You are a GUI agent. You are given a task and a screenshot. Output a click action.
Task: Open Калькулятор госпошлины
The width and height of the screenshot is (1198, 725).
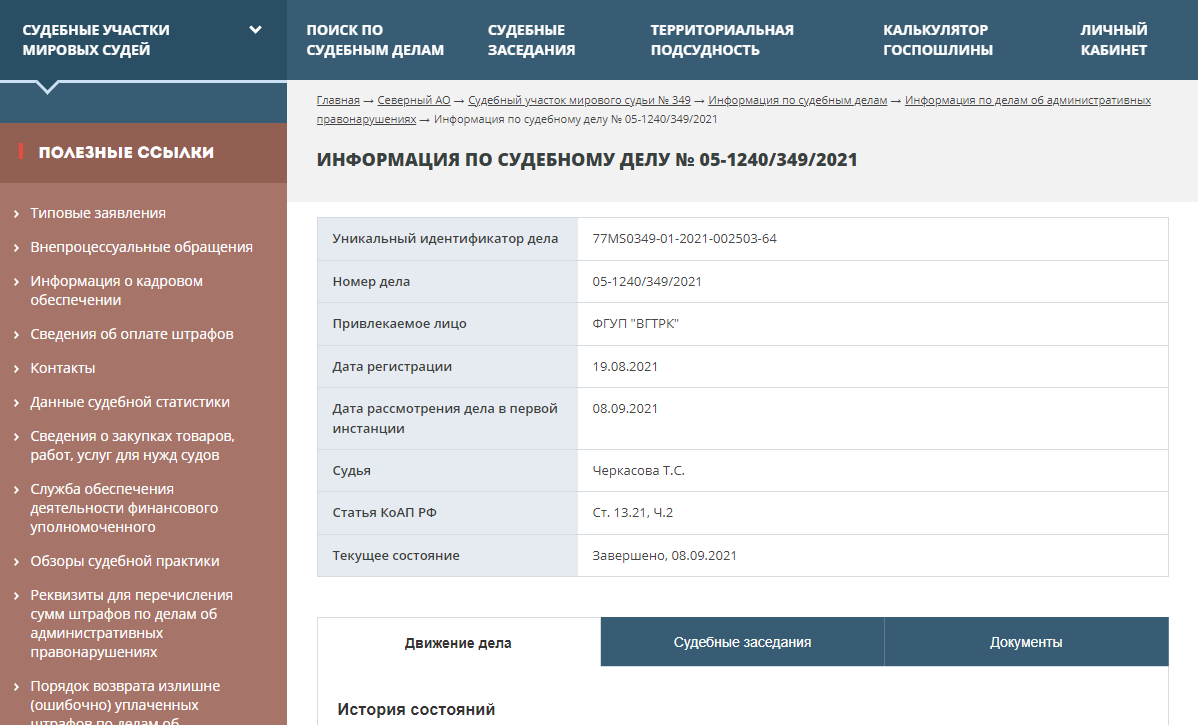(937, 40)
